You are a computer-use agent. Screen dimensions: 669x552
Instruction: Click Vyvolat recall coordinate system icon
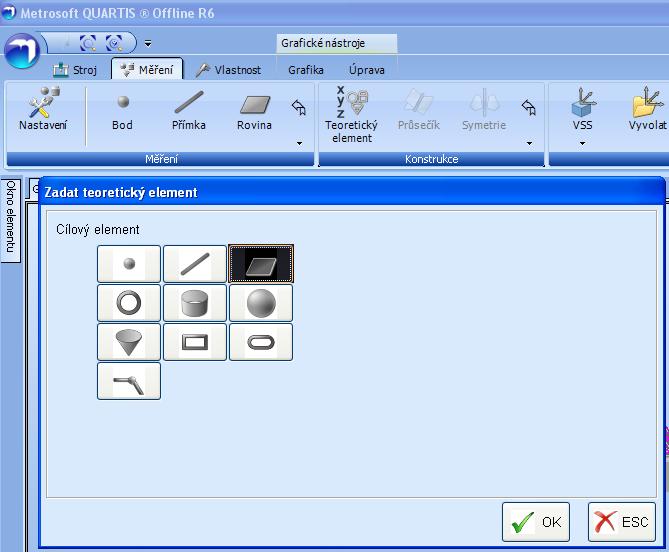648,109
